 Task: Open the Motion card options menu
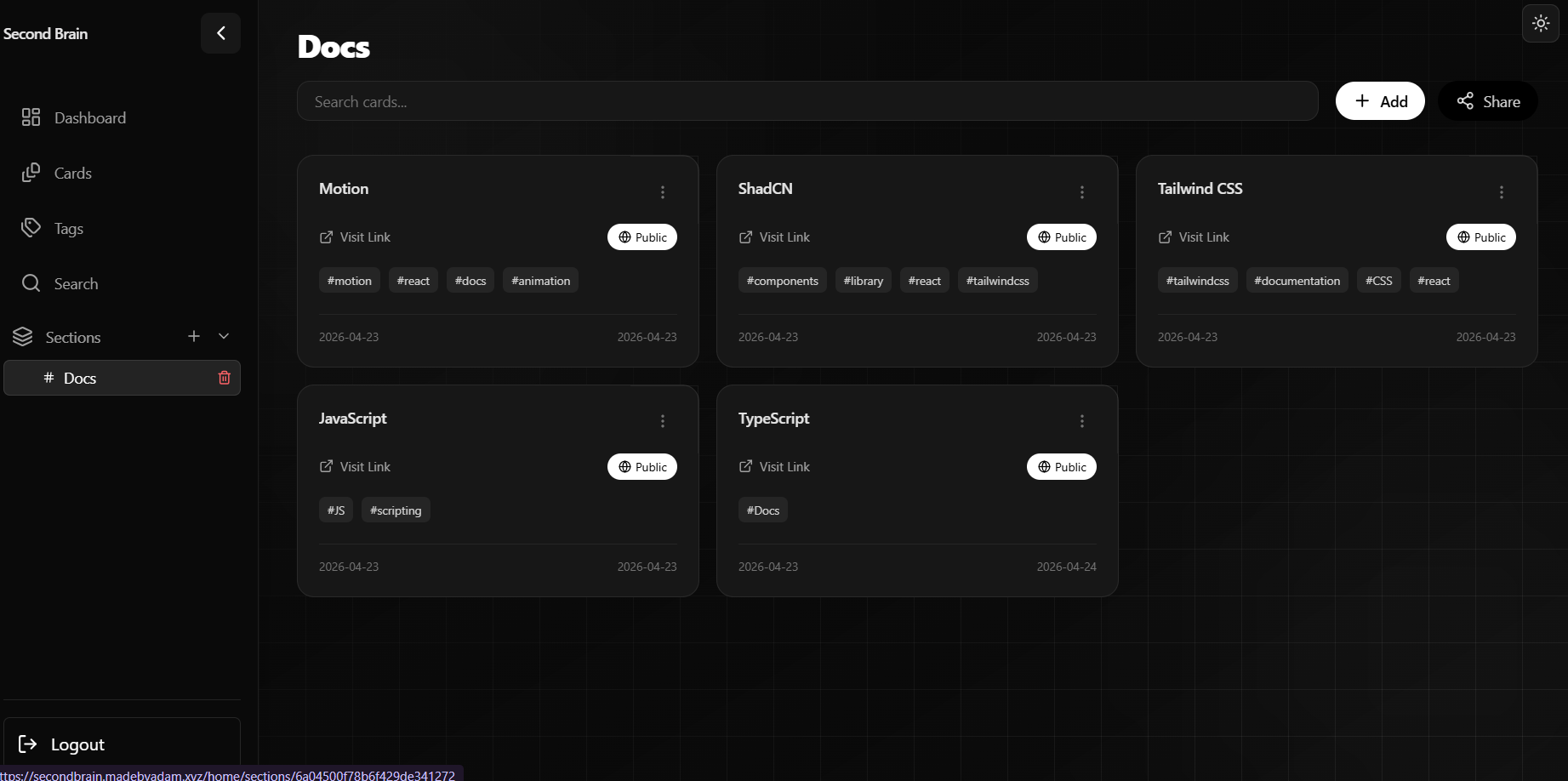click(x=663, y=192)
